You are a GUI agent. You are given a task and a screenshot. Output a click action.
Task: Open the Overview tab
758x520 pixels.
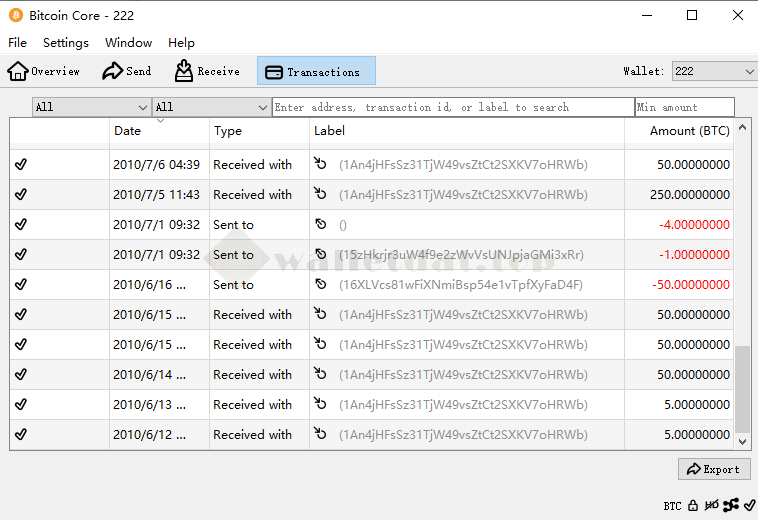(x=44, y=71)
